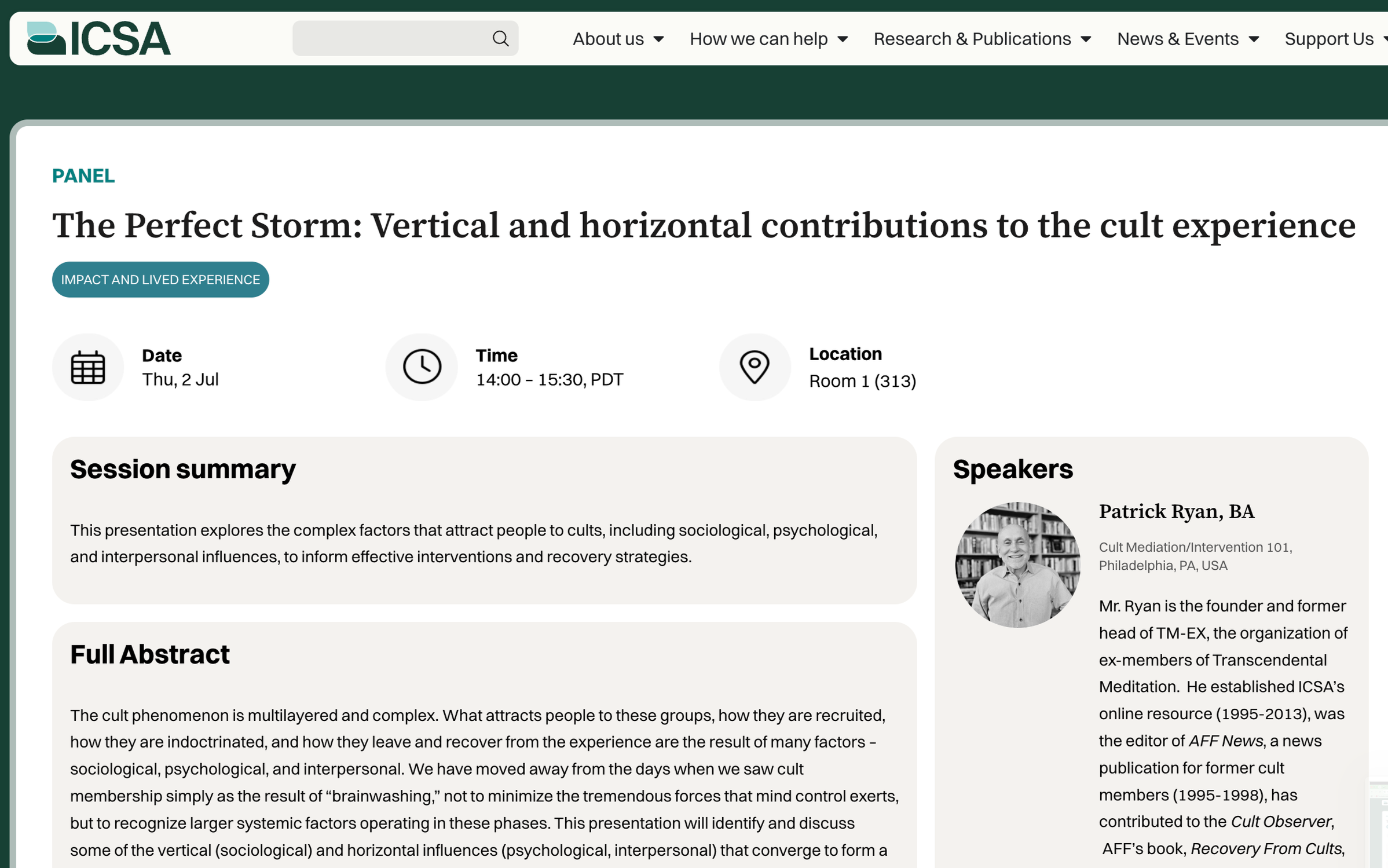Click the clock time icon
Viewport: 1388px width, 868px height.
pos(422,367)
